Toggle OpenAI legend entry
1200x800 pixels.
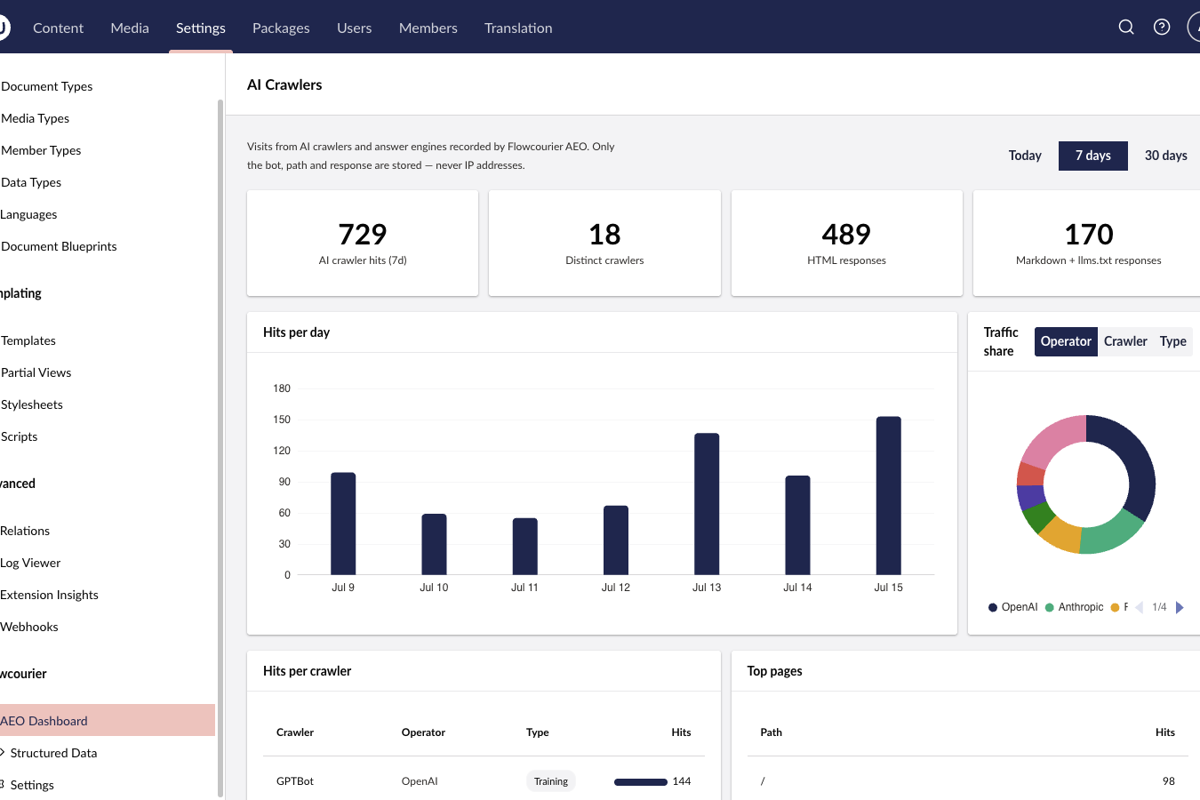point(1013,607)
